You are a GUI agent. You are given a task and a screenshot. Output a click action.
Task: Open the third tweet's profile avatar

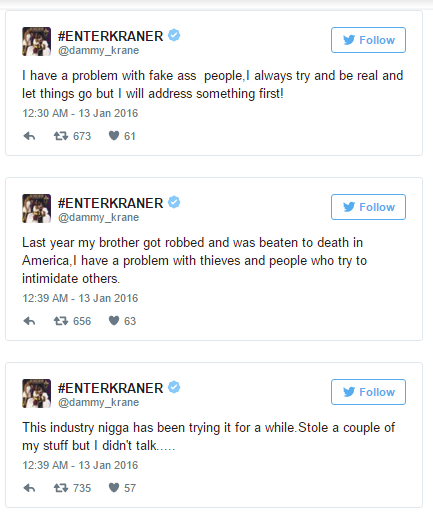[37, 393]
